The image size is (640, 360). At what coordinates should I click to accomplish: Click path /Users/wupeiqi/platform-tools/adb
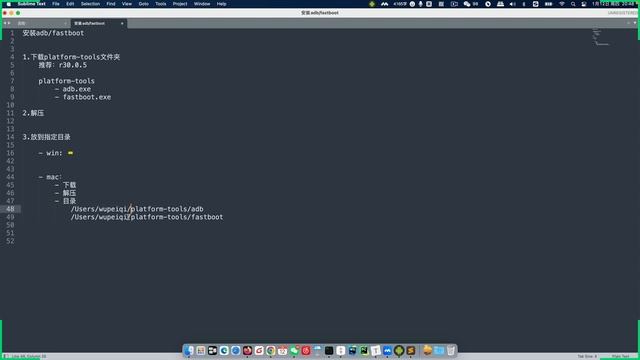[x=137, y=209]
